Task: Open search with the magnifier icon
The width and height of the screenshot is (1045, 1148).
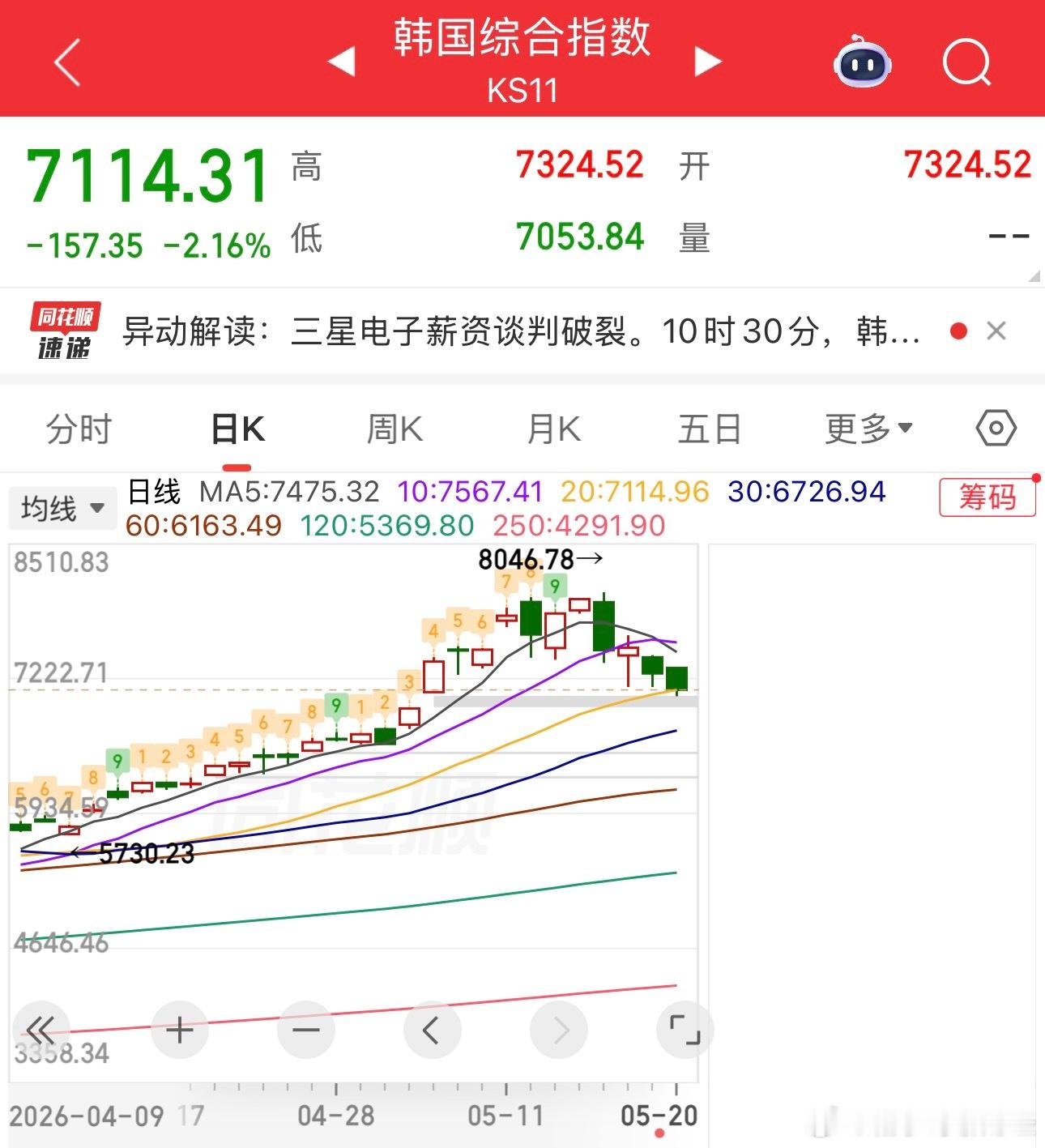Action: (x=967, y=62)
